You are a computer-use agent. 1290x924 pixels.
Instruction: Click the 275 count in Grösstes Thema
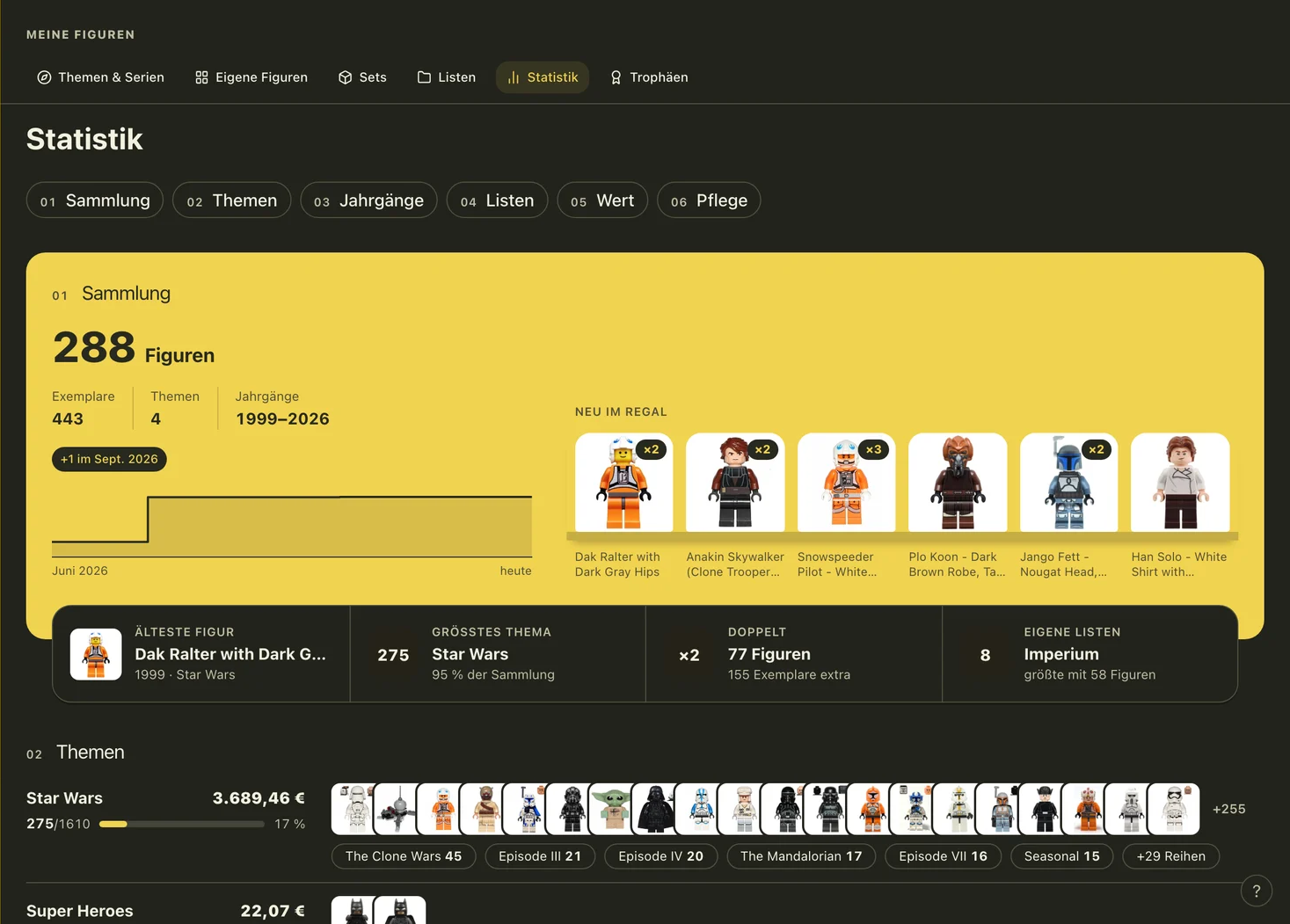[x=393, y=655]
